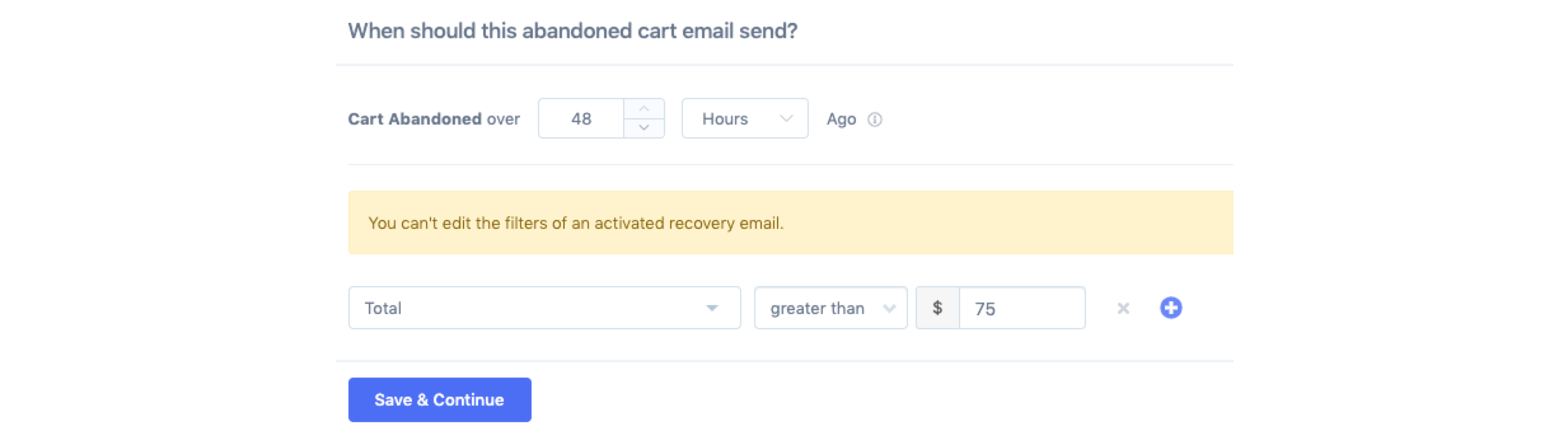Click the chevron beside greater than
The width and height of the screenshot is (1568, 431).
coord(889,308)
